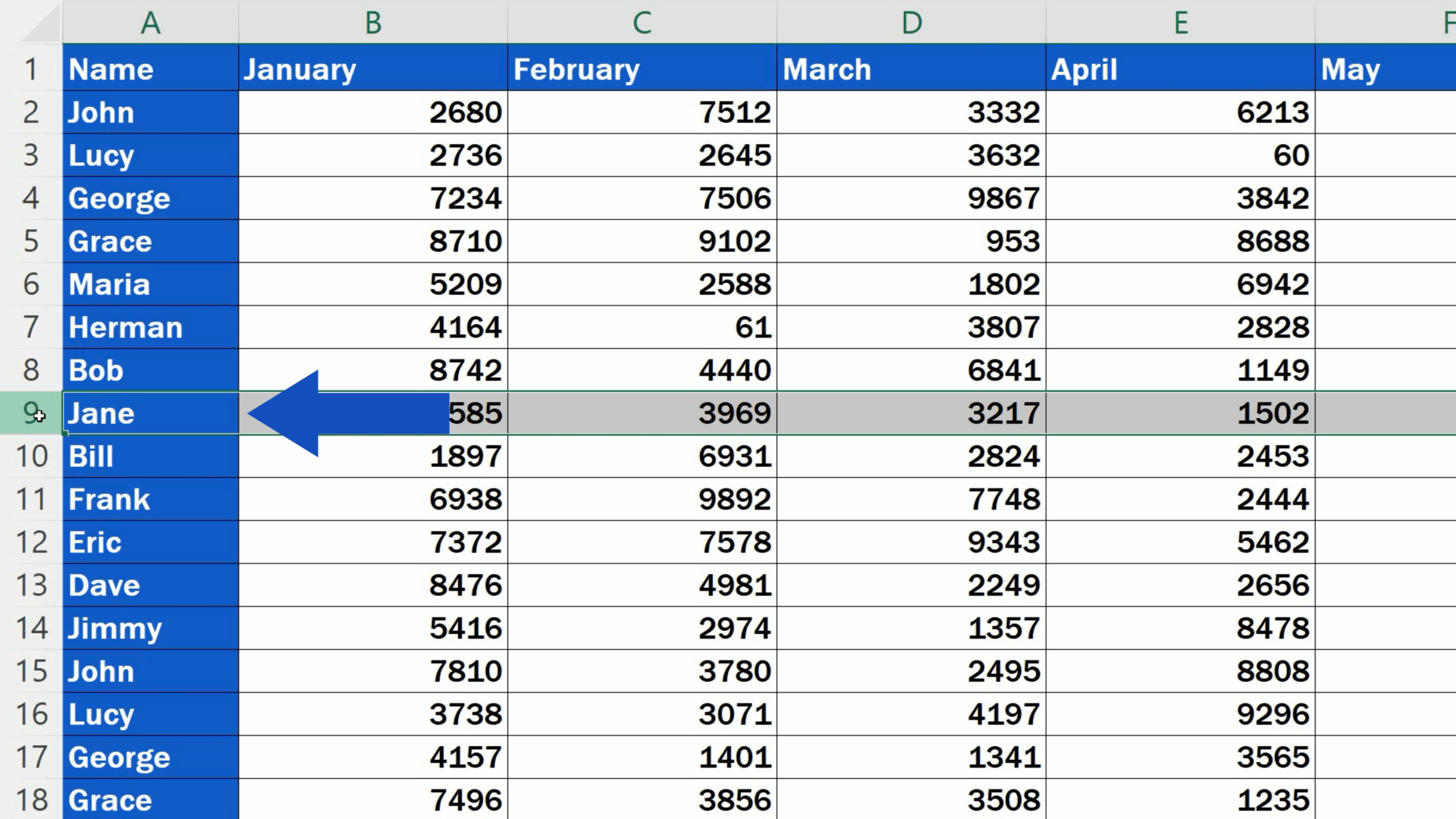Select Lucy's April value of 60
Viewport: 1456px width, 819px height.
[x=1181, y=155]
